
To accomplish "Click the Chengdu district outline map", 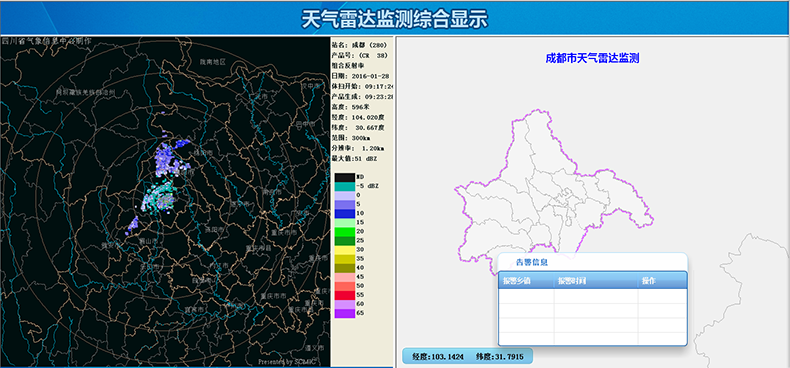I will pos(553,192).
